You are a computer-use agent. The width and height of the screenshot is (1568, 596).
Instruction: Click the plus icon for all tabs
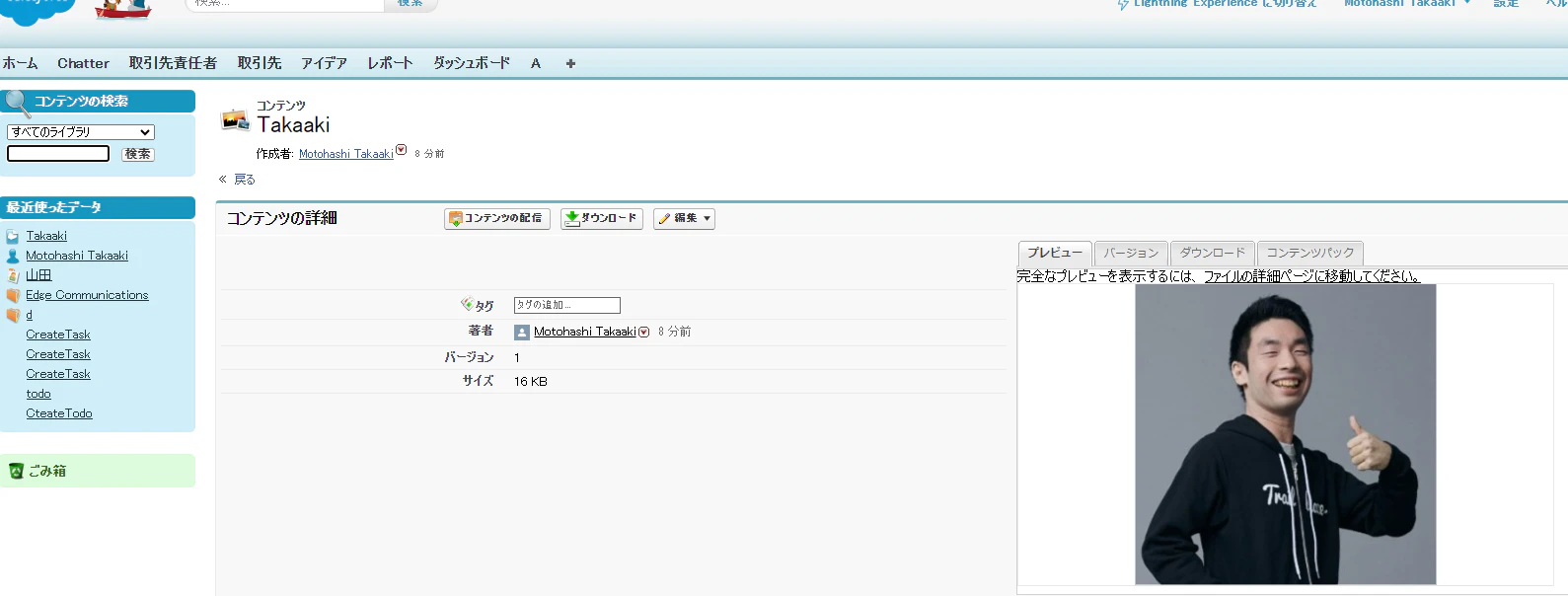pos(570,63)
